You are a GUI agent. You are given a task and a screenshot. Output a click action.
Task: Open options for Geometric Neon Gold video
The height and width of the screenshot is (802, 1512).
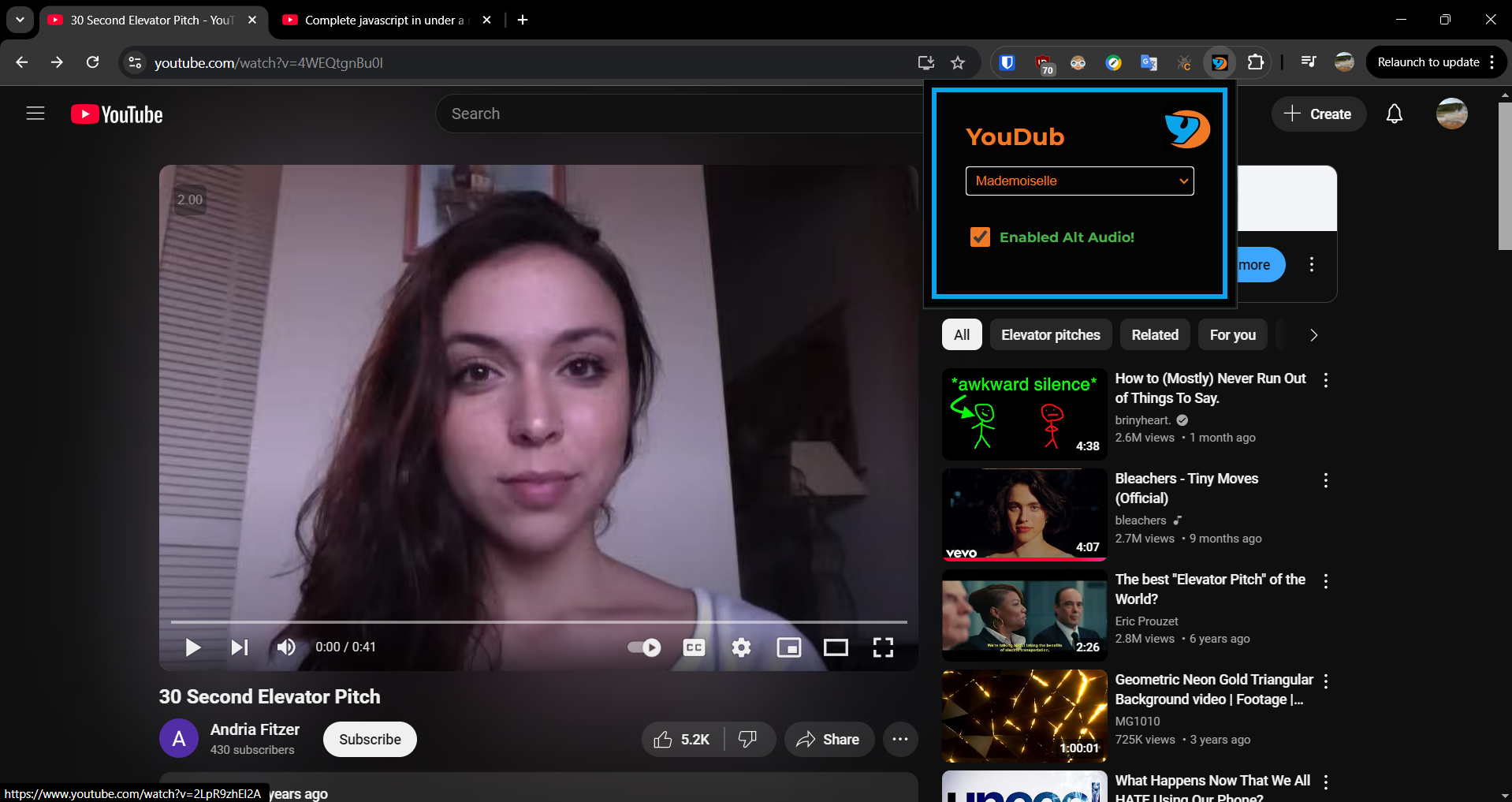pyautogui.click(x=1326, y=681)
